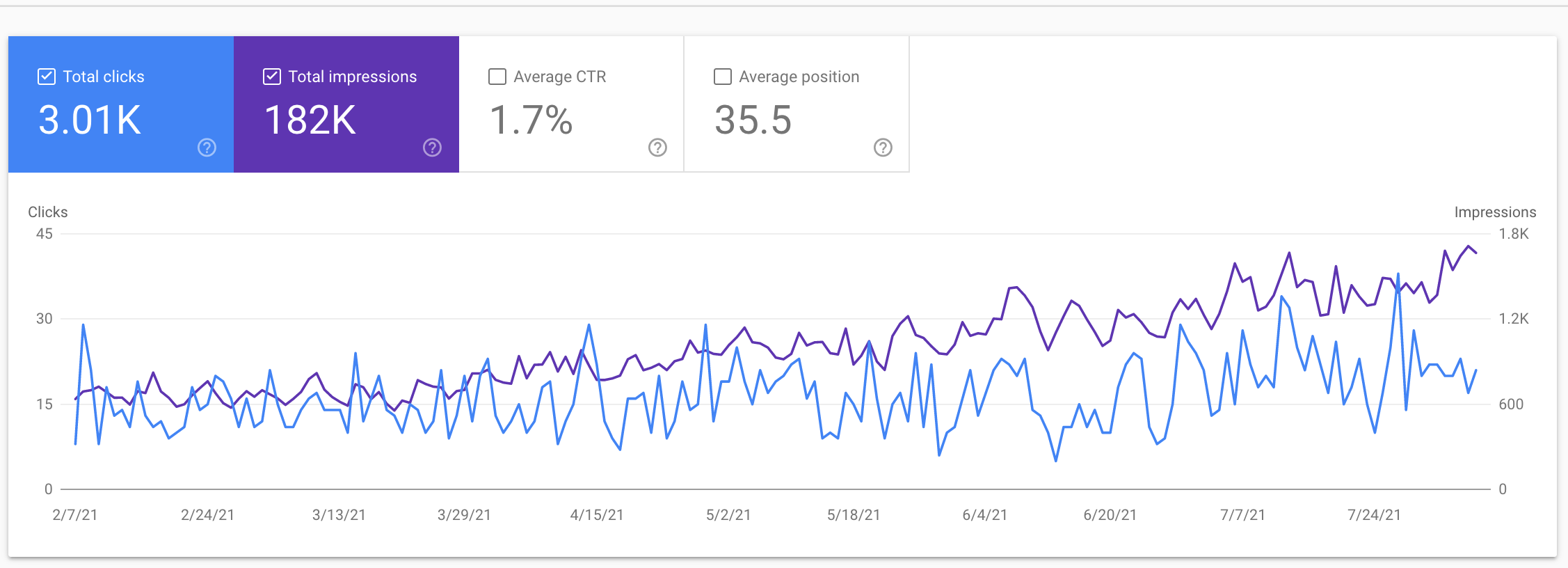Select the 7/24/21 date on the axis
The width and height of the screenshot is (1568, 568).
click(1374, 515)
